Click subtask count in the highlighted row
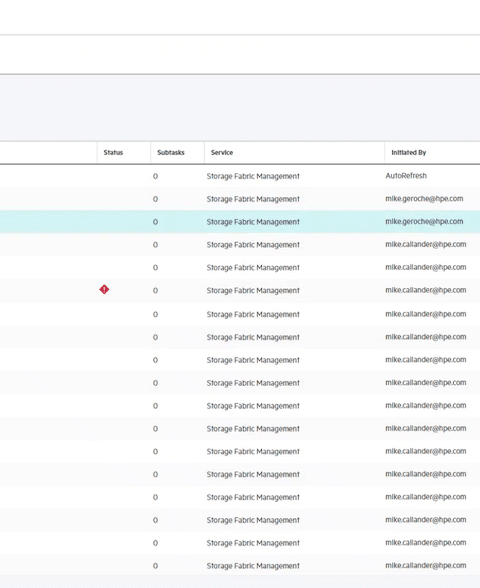This screenshot has height=588, width=480. pos(155,222)
